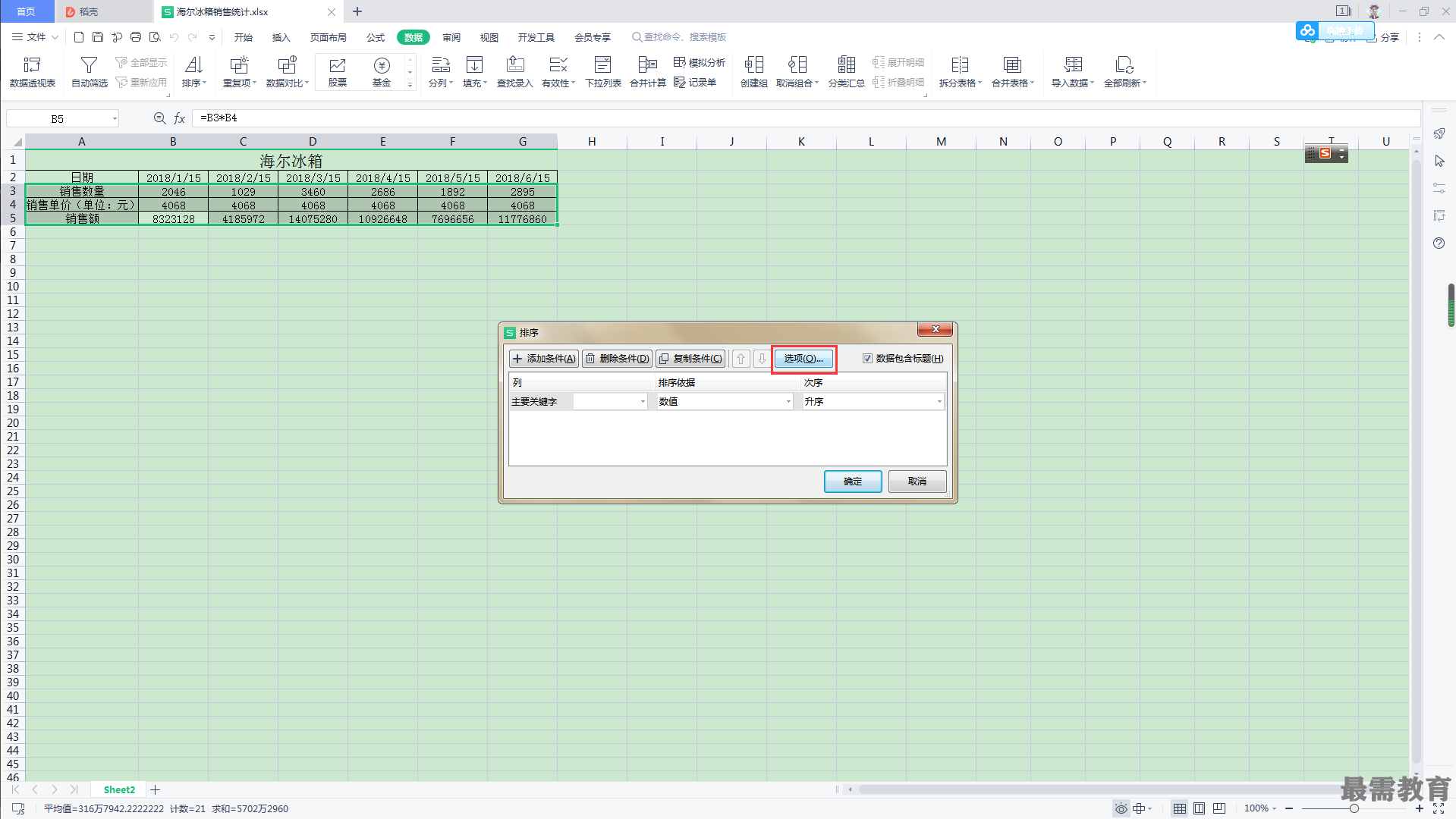Viewport: 1456px width, 819px height.
Task: Toggle 'Data includes header' (数据包含标题) checkbox
Action: (867, 359)
